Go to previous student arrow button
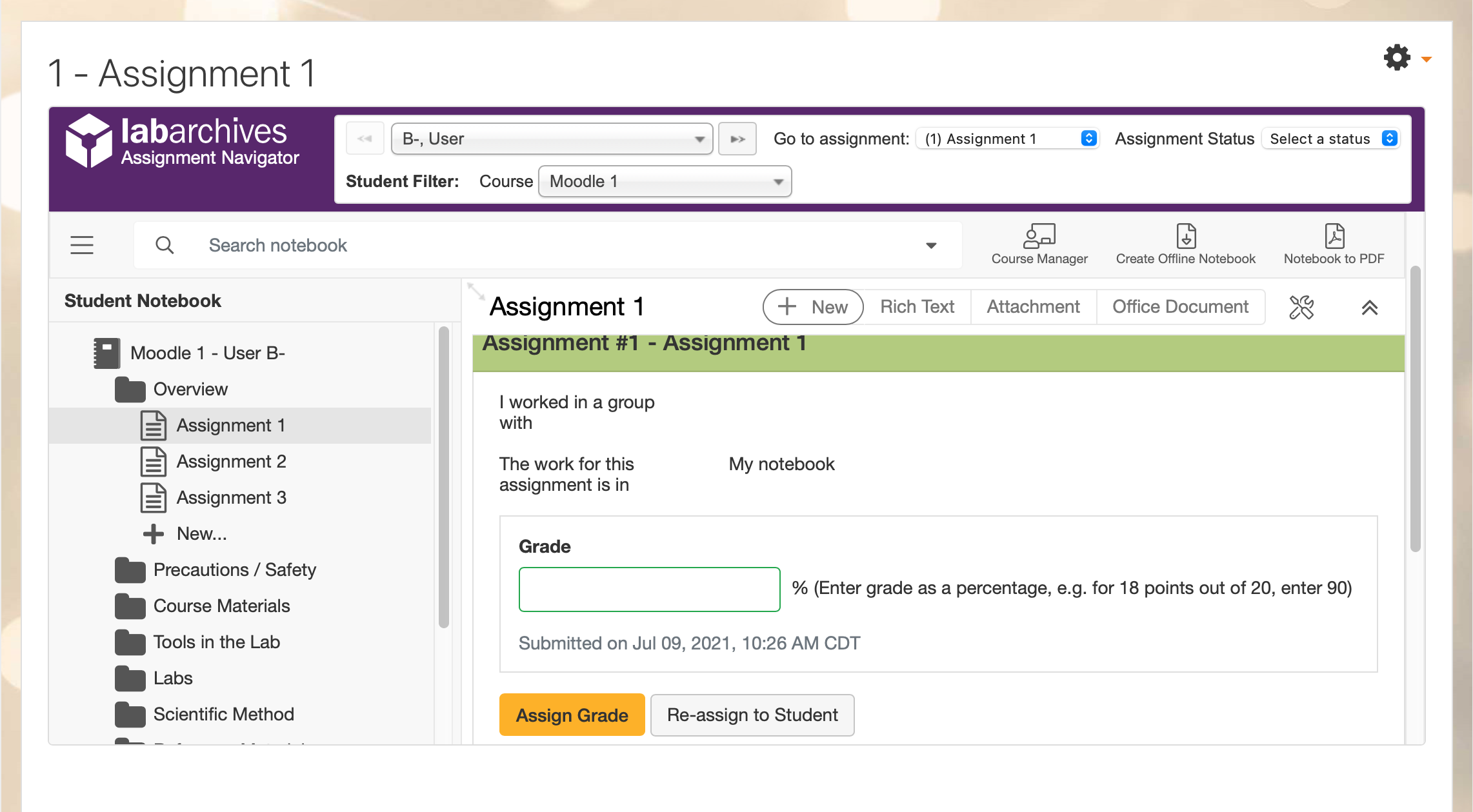 (x=365, y=139)
